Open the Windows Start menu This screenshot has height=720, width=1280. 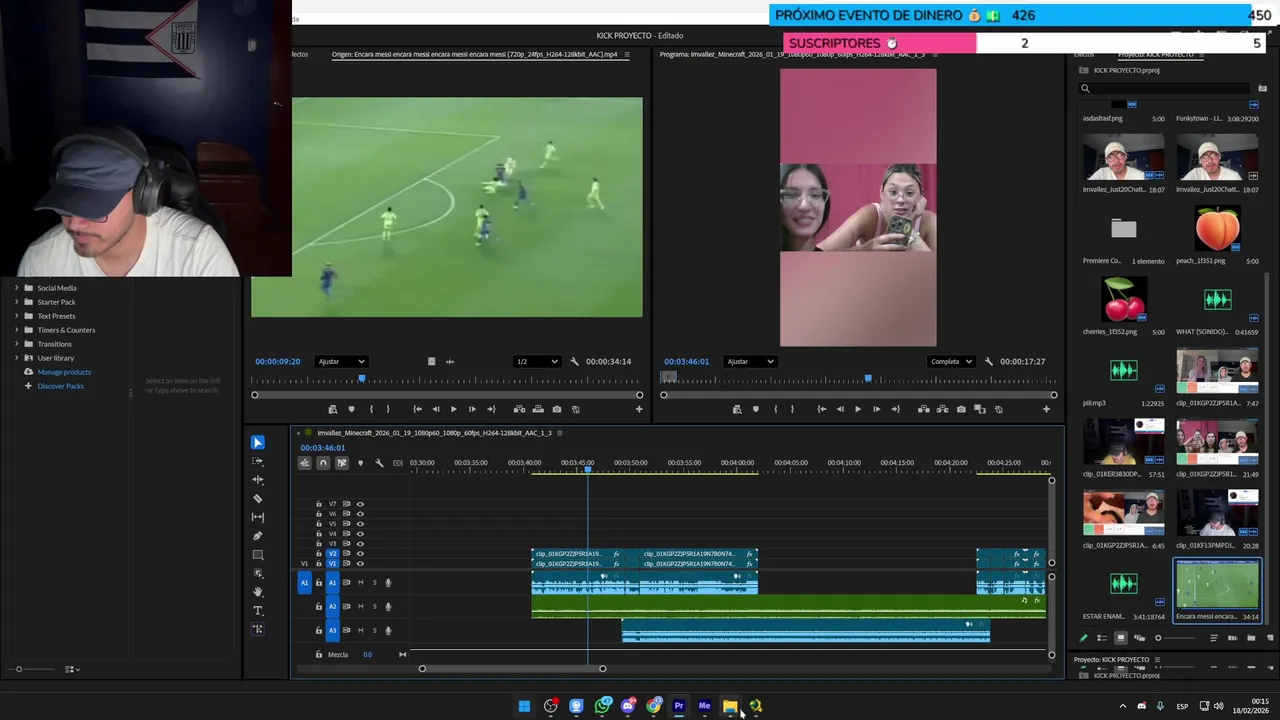pos(524,706)
